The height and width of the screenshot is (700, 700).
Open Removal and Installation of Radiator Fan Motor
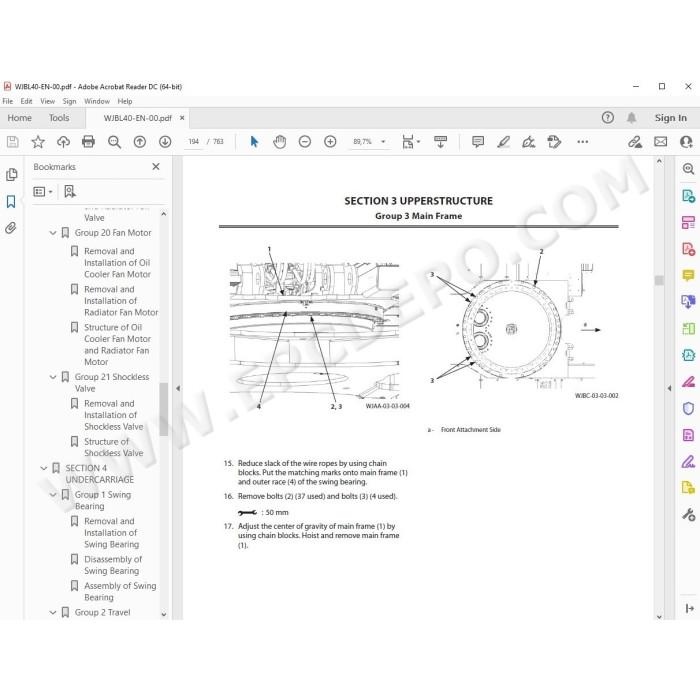[121, 301]
